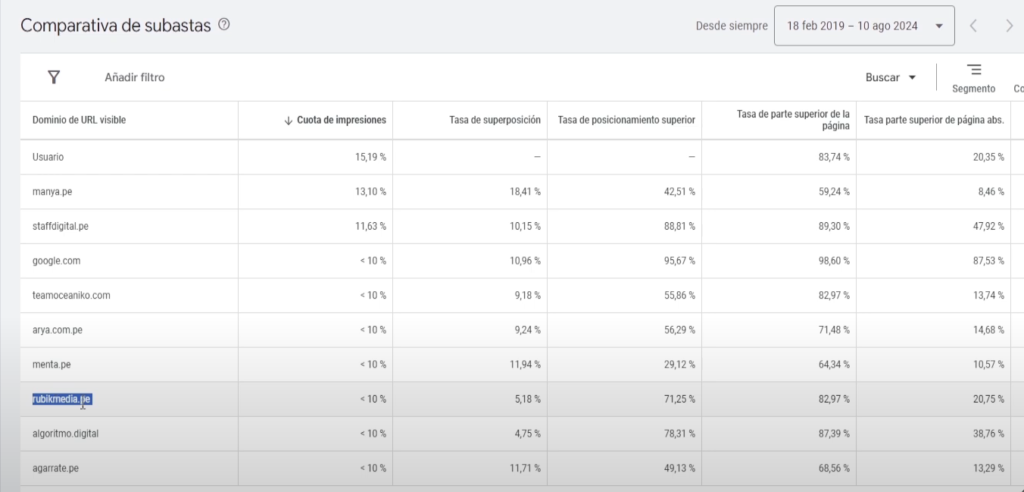
Task: Click 13,10 % impression share for manya.pe
Action: click(x=371, y=191)
